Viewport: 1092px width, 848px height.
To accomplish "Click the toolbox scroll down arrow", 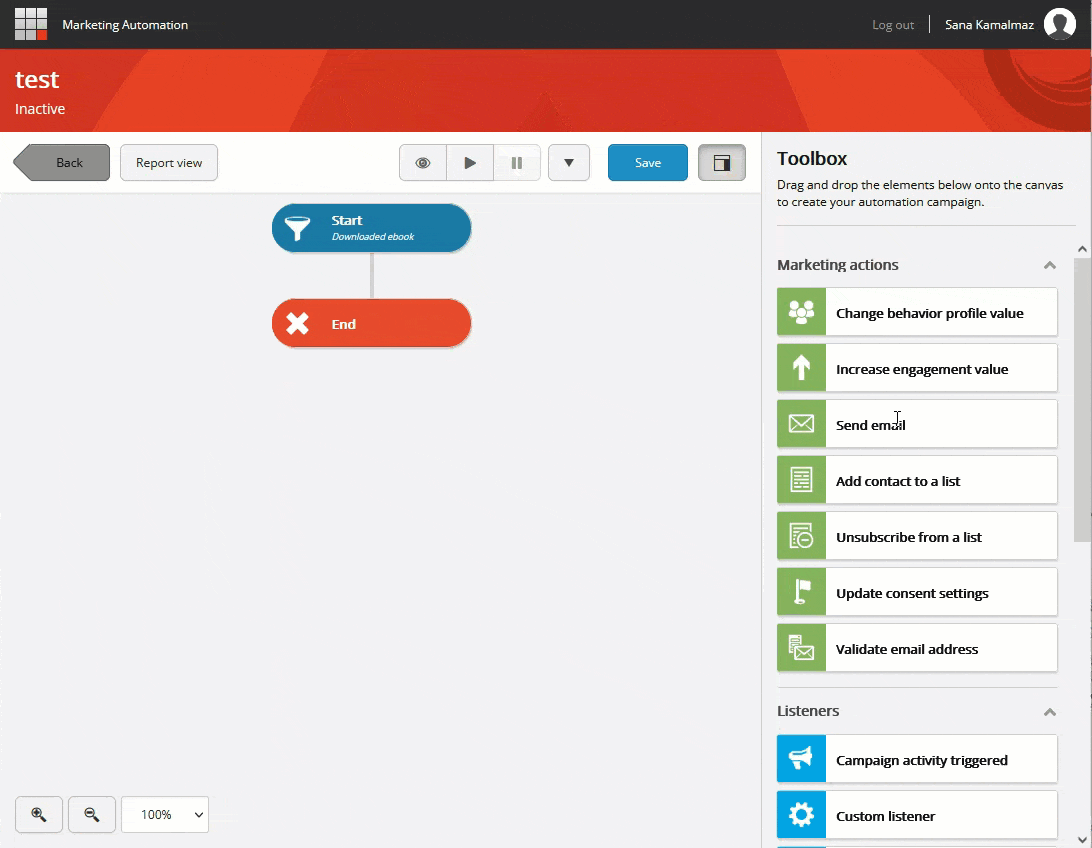I will coord(1082,840).
